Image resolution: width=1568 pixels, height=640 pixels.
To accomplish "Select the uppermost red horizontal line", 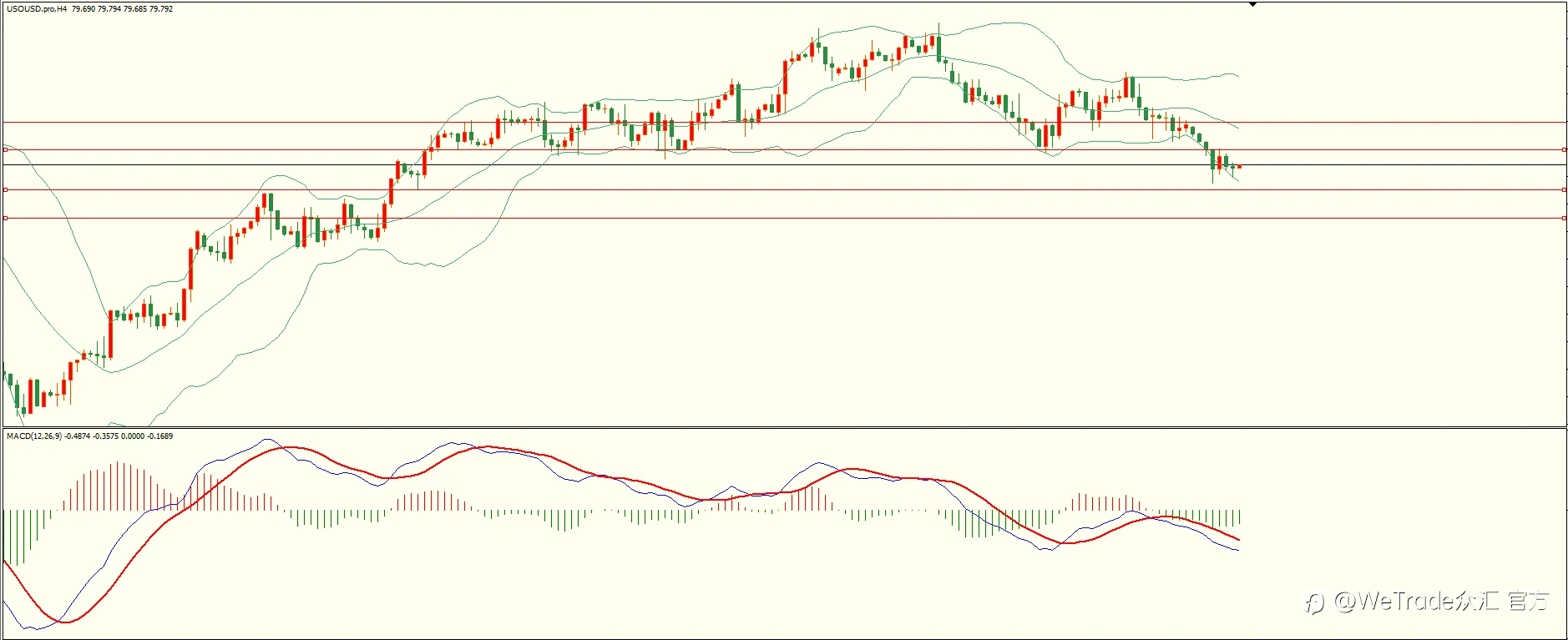I will click(x=785, y=123).
